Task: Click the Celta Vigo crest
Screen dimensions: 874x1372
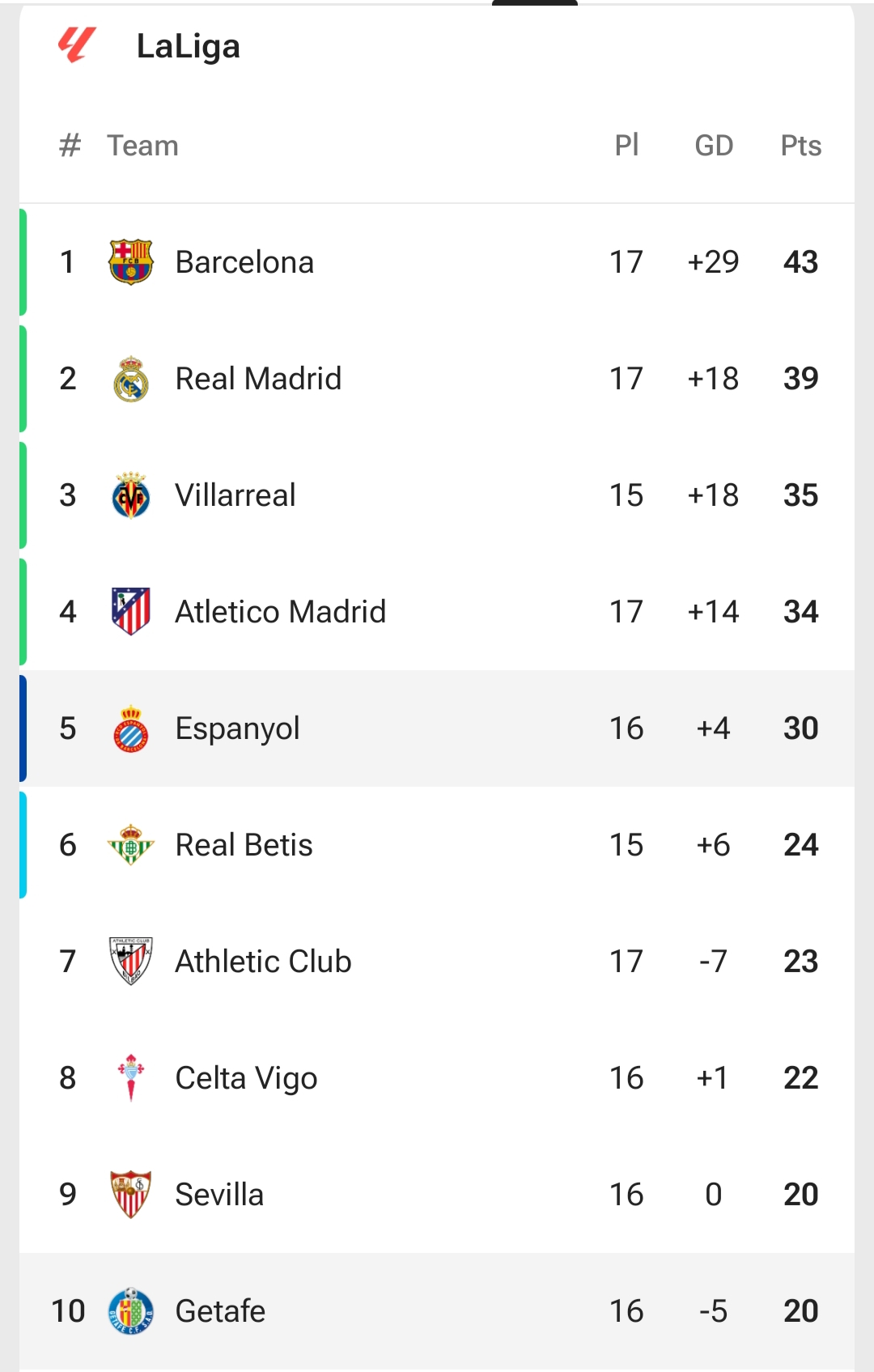Action: [x=130, y=1077]
